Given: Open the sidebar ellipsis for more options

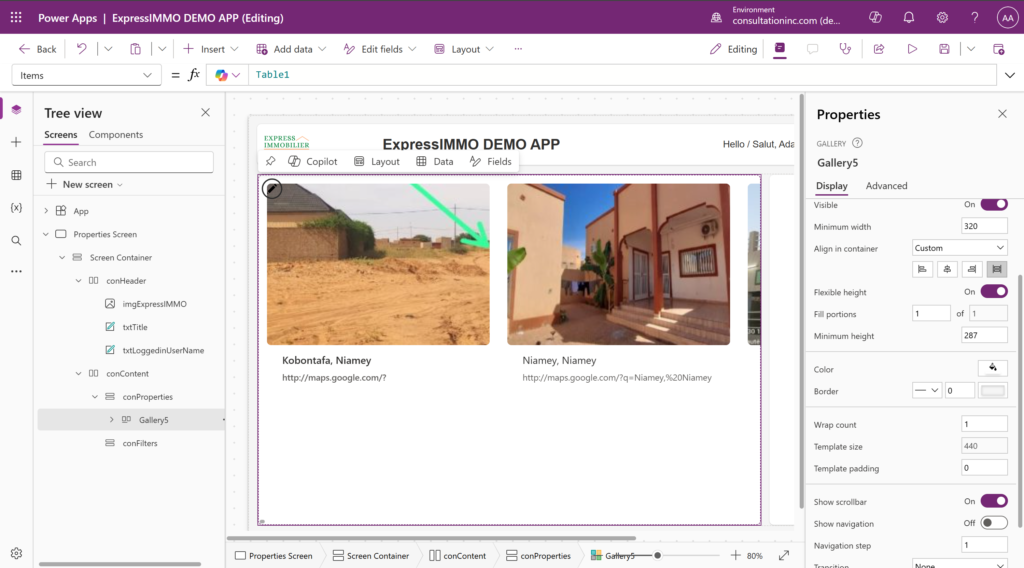Looking at the screenshot, I should (x=16, y=271).
